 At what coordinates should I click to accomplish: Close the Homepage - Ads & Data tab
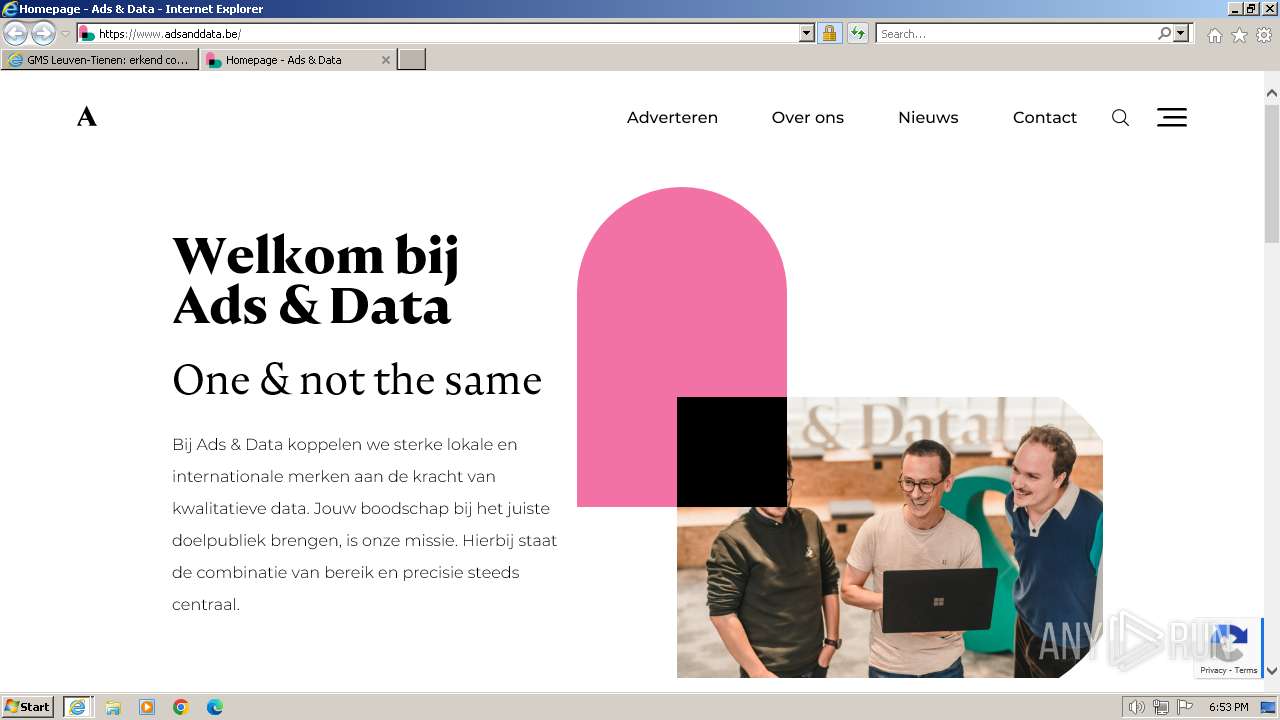(x=386, y=60)
